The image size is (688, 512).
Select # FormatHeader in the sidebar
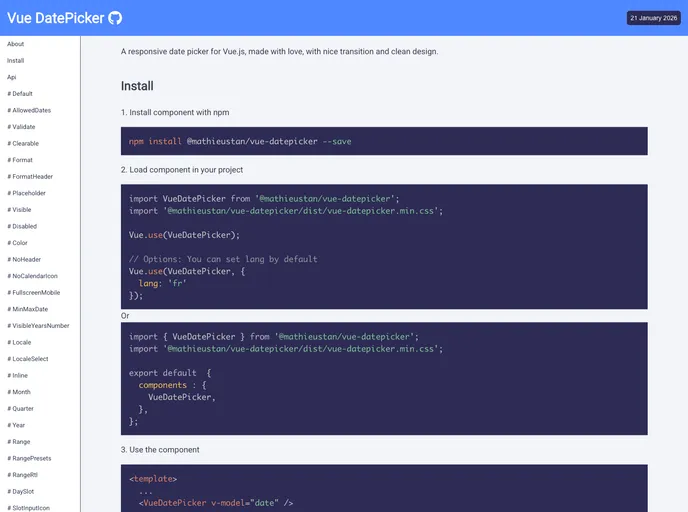pyautogui.click(x=30, y=176)
